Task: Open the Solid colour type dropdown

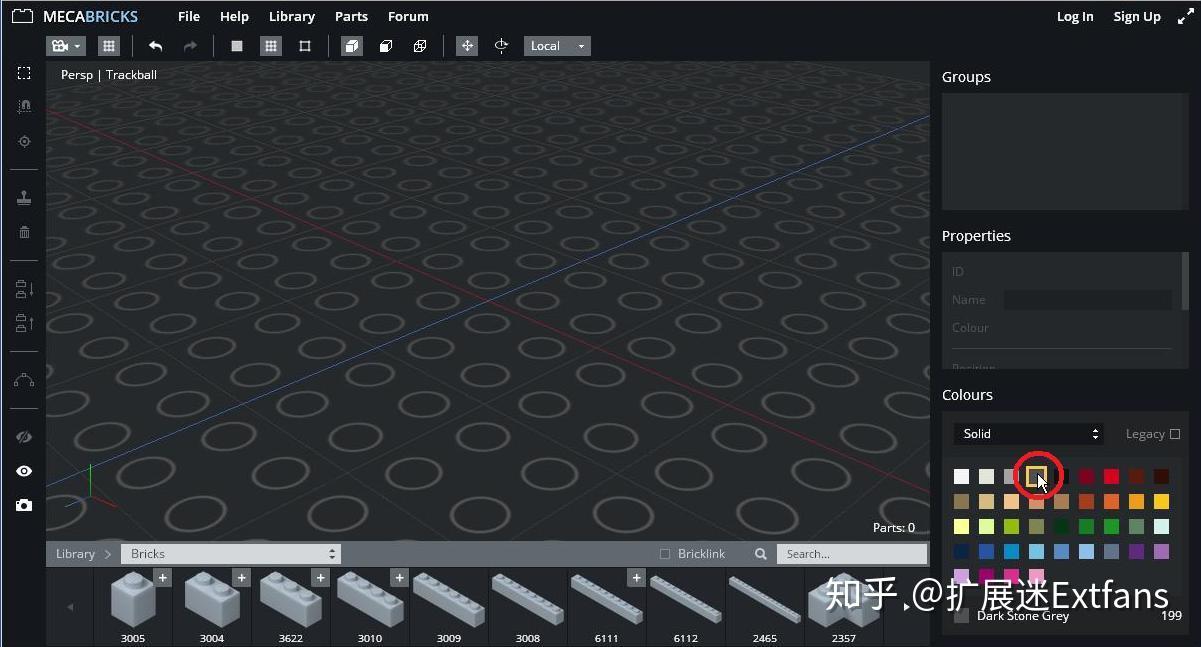Action: pyautogui.click(x=1028, y=433)
